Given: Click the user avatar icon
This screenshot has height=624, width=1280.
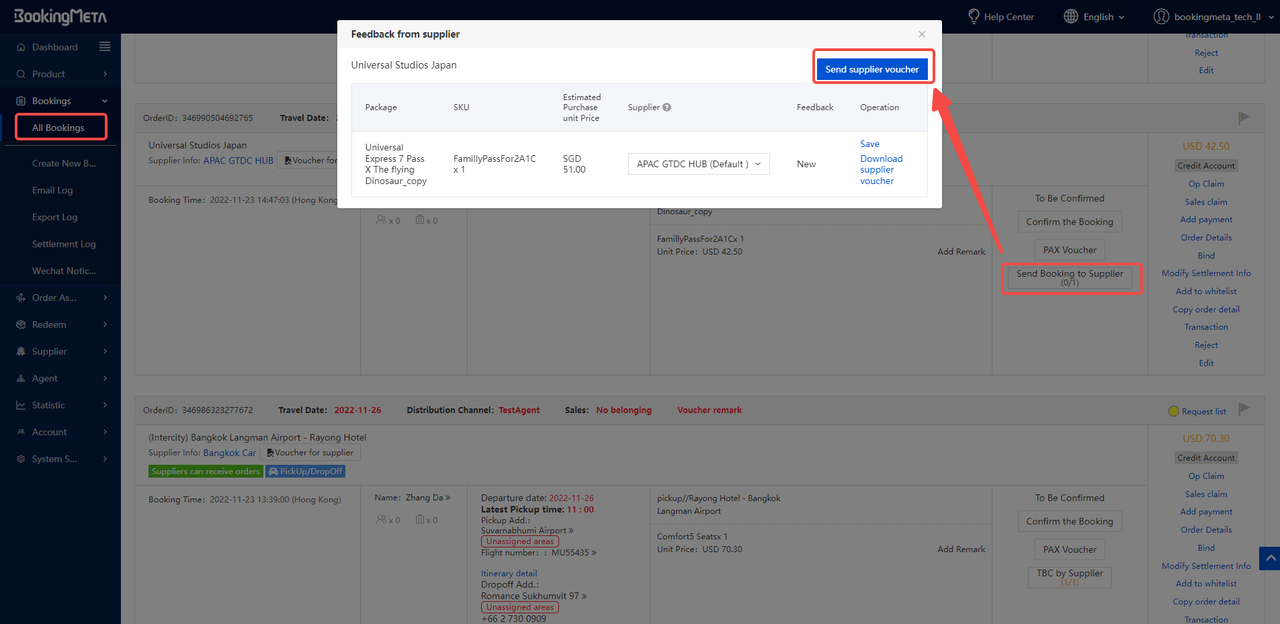Looking at the screenshot, I should 1161,17.
